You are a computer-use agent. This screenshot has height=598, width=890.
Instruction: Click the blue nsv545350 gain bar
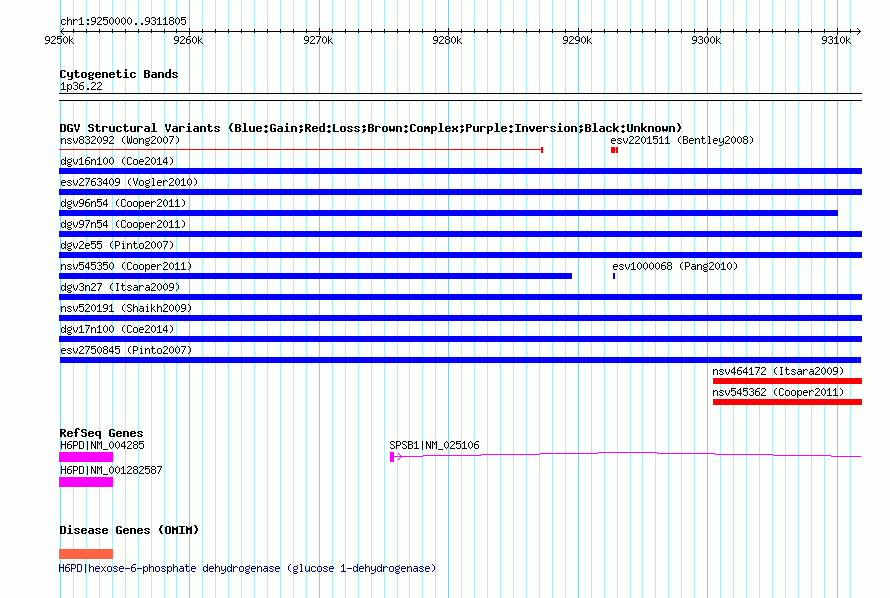pyautogui.click(x=315, y=276)
